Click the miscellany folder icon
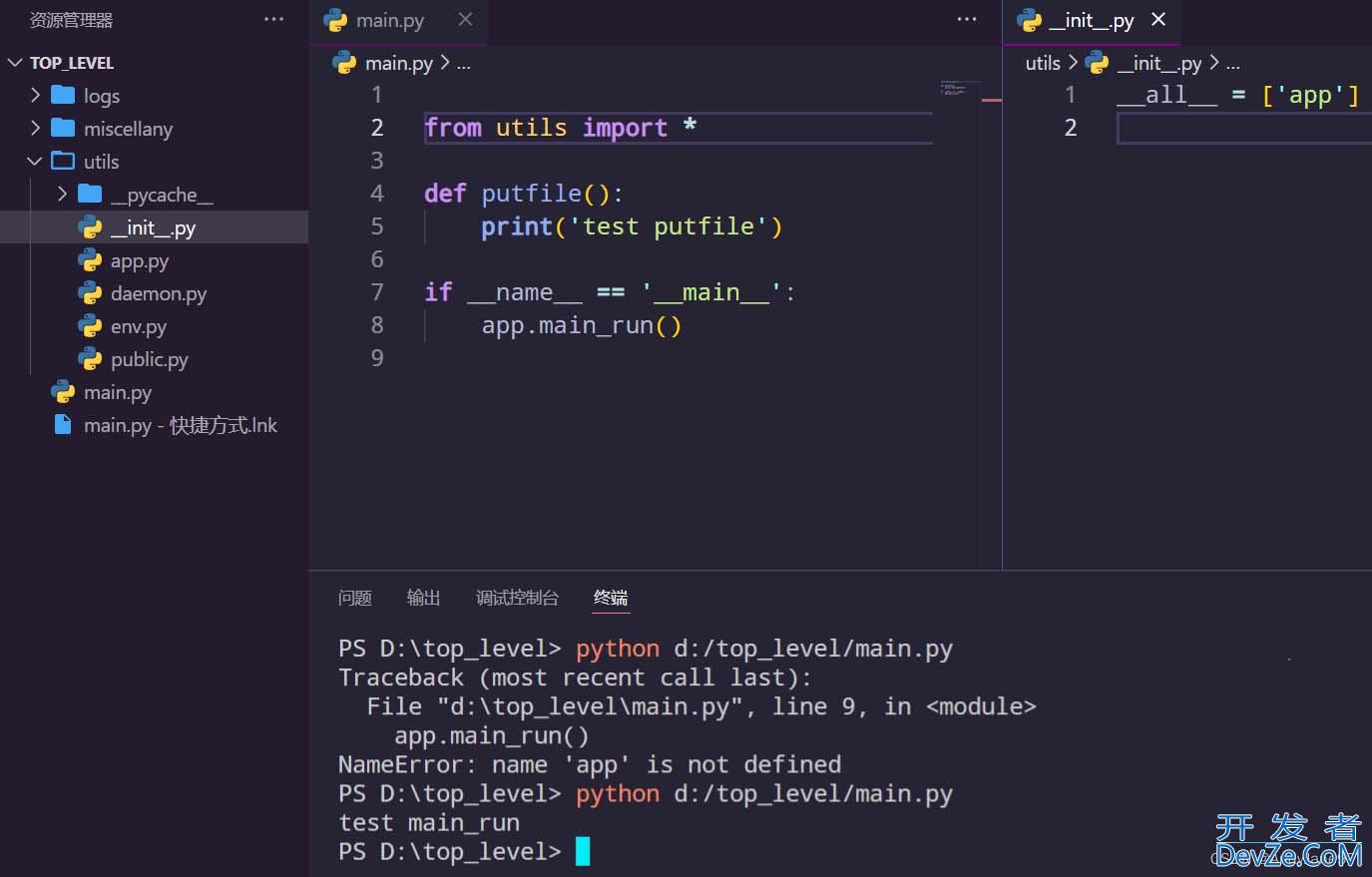Viewport: 1372px width, 877px height. click(x=63, y=128)
